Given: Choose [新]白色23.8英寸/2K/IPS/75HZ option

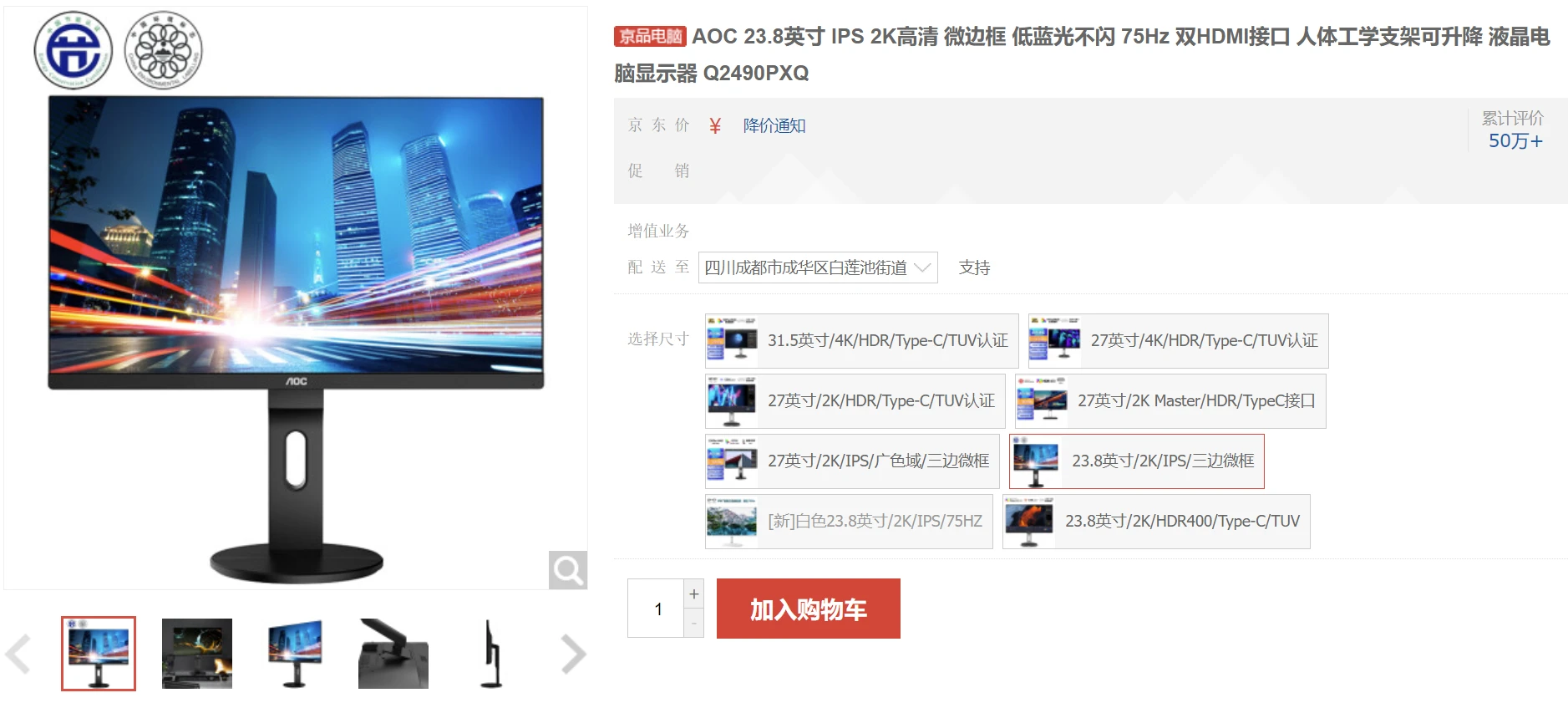Looking at the screenshot, I should click(849, 522).
